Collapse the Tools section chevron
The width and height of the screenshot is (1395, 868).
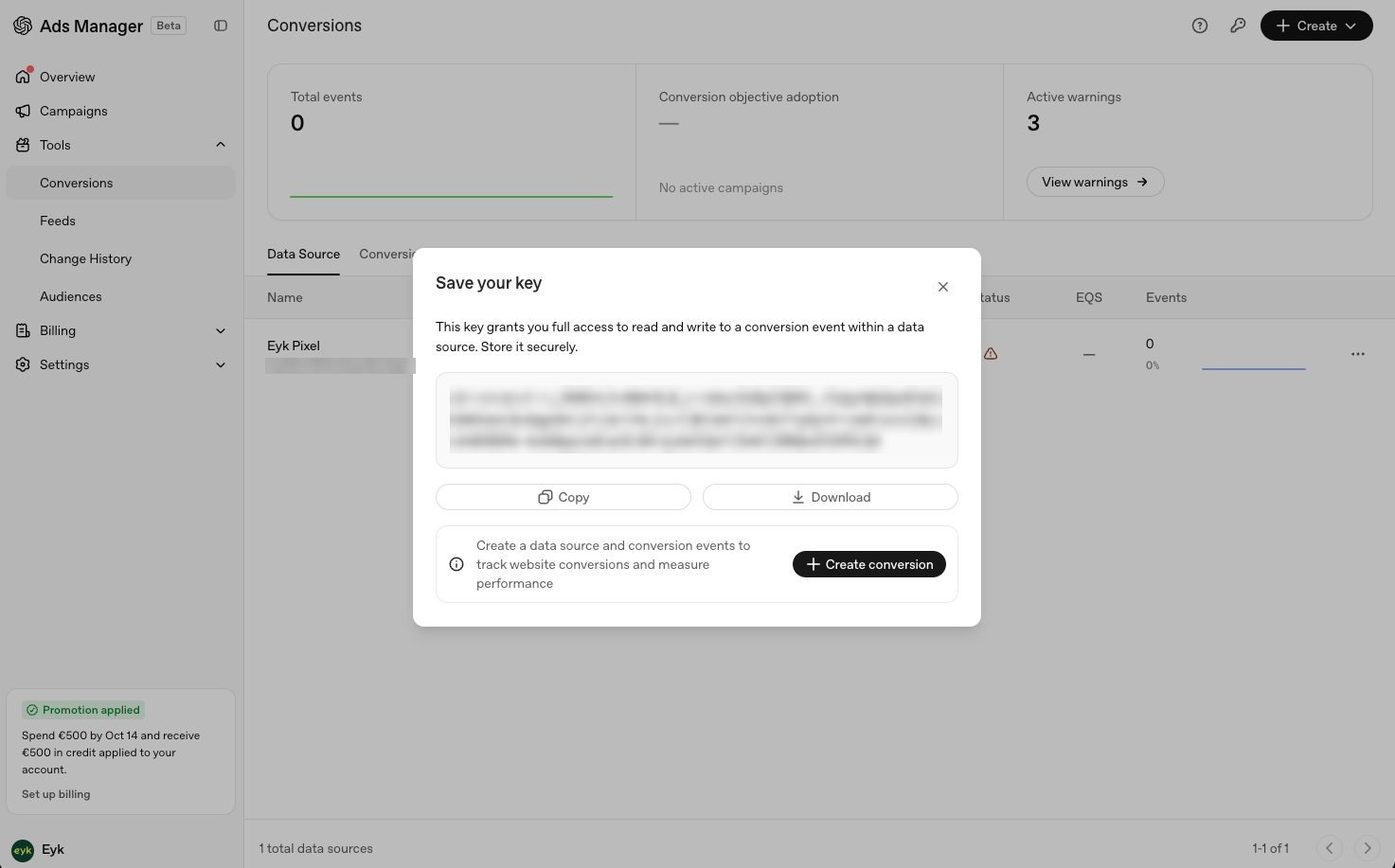[221, 145]
